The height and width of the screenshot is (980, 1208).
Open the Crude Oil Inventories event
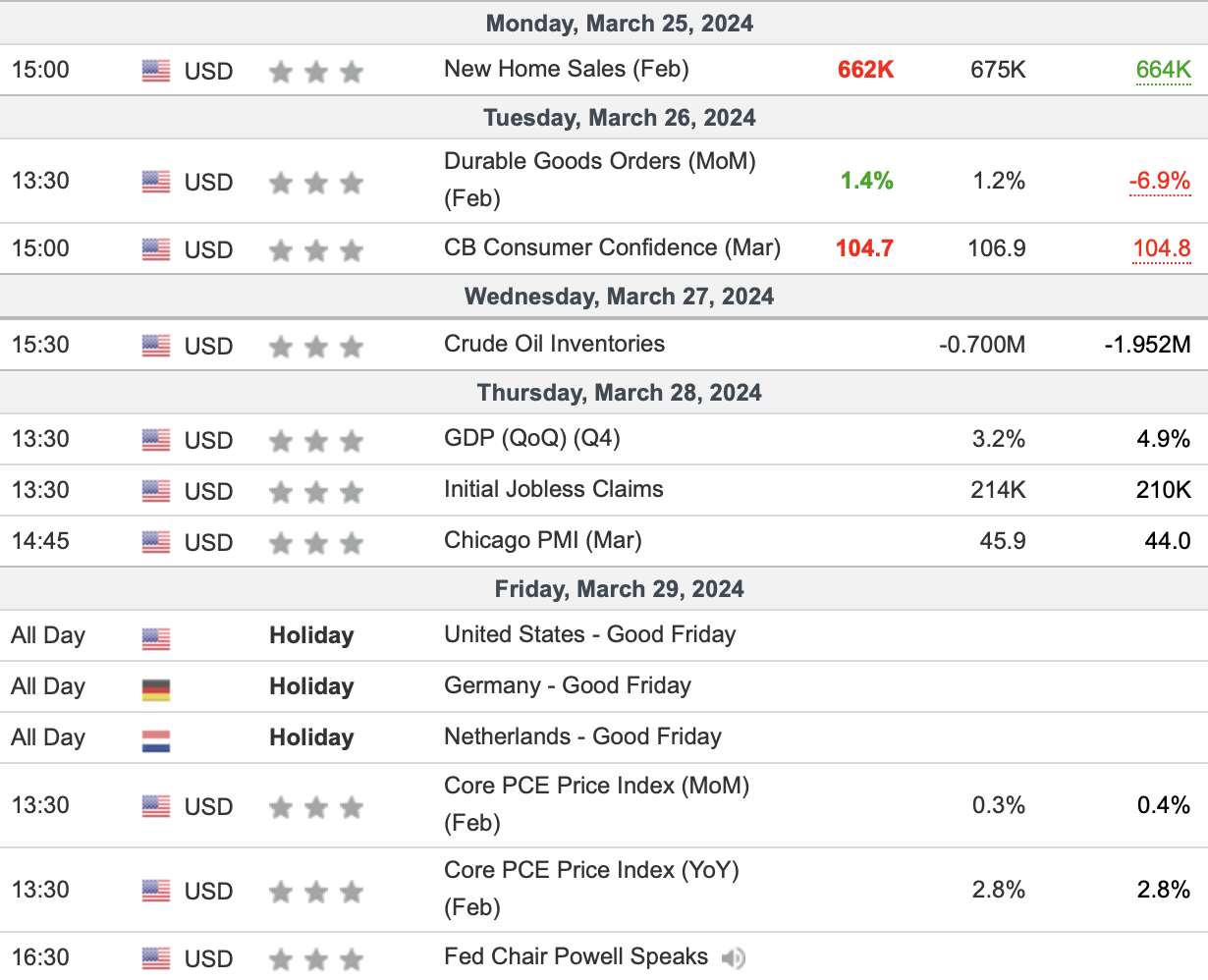pyautogui.click(x=555, y=344)
